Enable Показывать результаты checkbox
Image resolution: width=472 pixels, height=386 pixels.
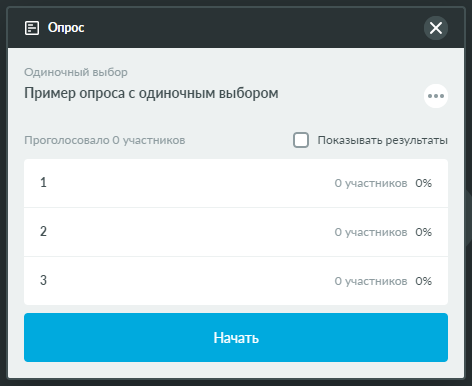[x=301, y=140]
